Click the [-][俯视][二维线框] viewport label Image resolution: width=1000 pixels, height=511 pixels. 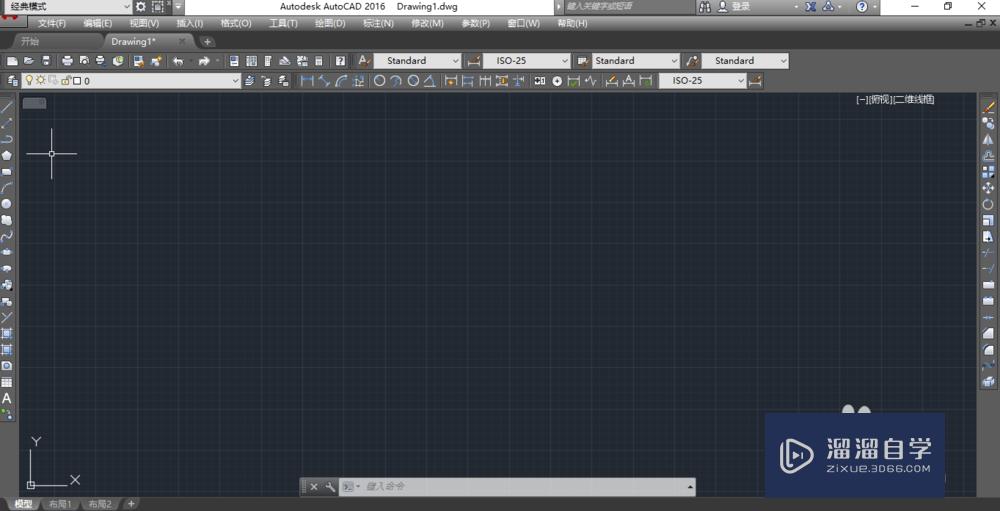895,100
